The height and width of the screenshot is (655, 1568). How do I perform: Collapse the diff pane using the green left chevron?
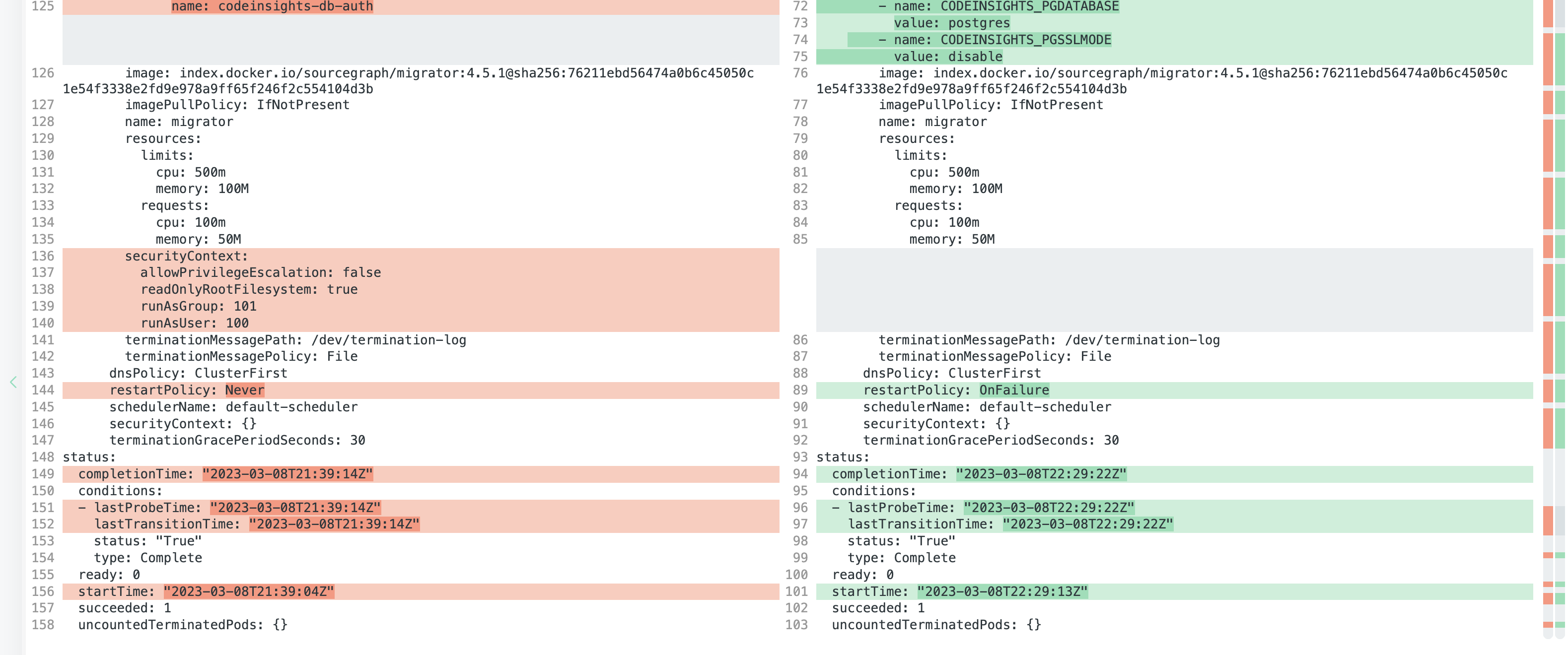tap(14, 383)
